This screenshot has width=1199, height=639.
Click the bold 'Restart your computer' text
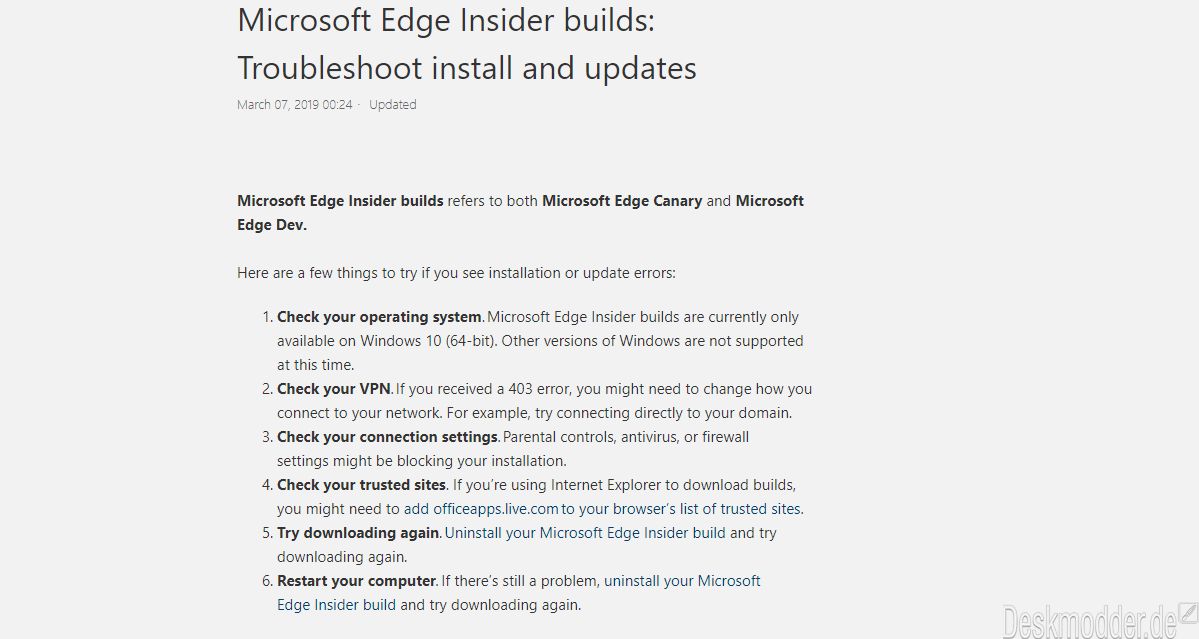(356, 581)
